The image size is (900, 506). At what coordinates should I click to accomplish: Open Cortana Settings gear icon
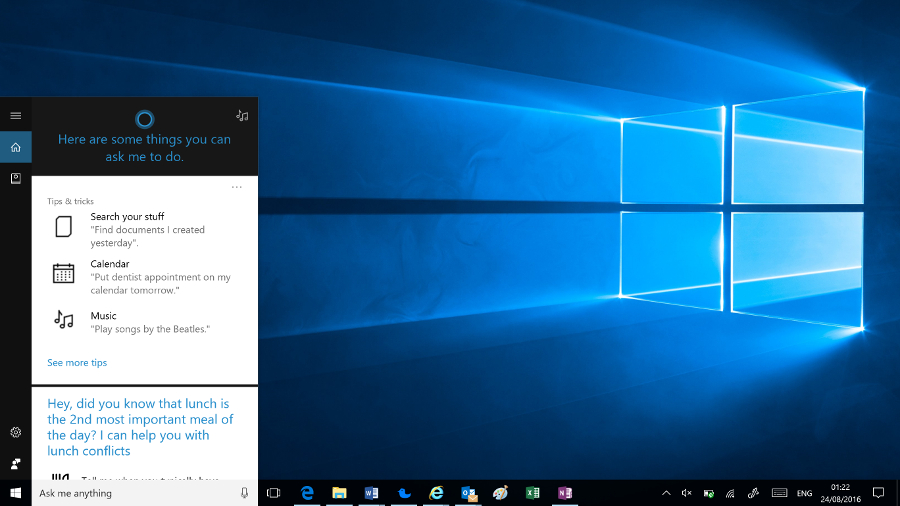pyautogui.click(x=15, y=432)
